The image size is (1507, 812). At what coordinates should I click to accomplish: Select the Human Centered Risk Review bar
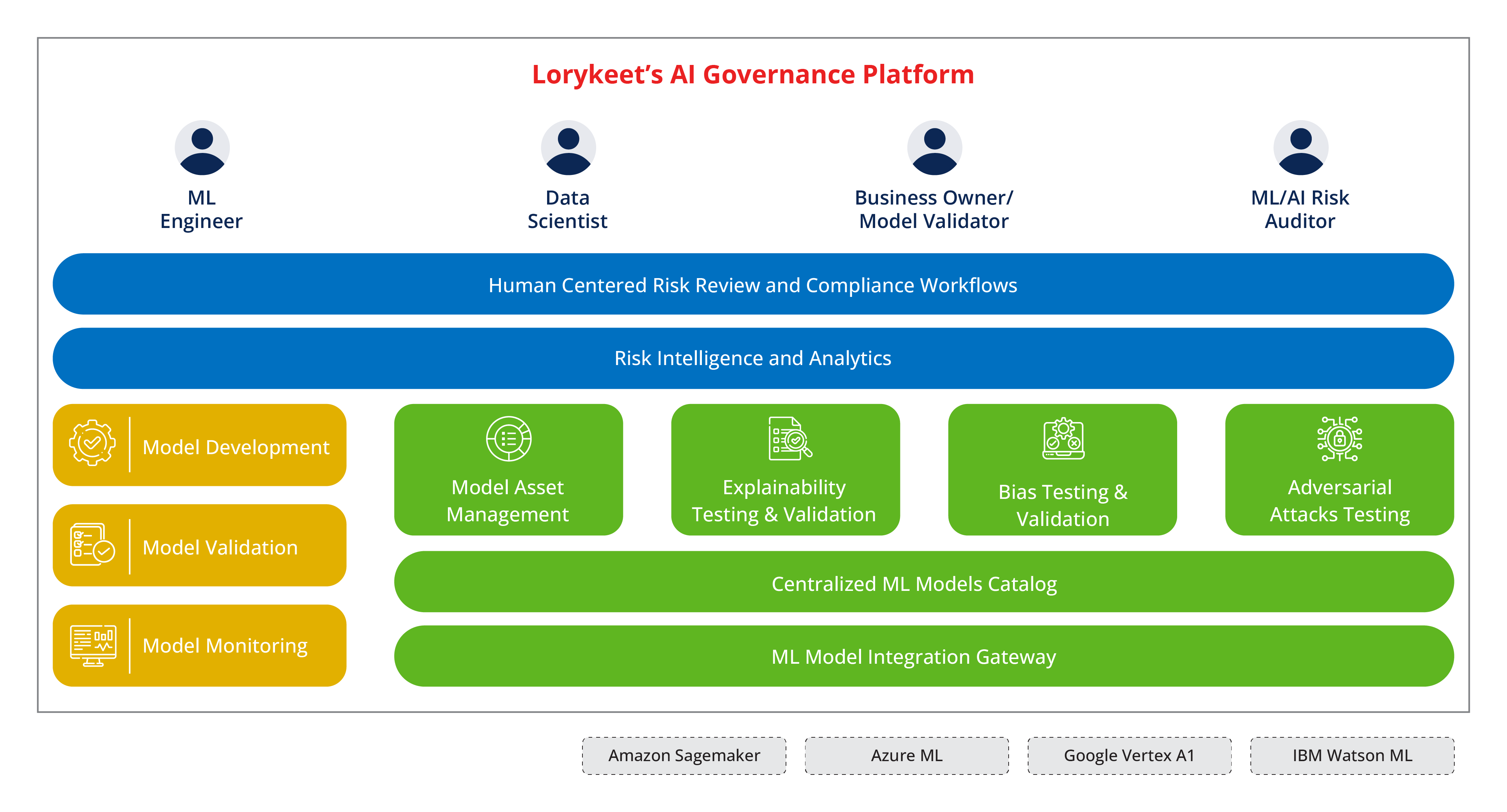click(753, 284)
